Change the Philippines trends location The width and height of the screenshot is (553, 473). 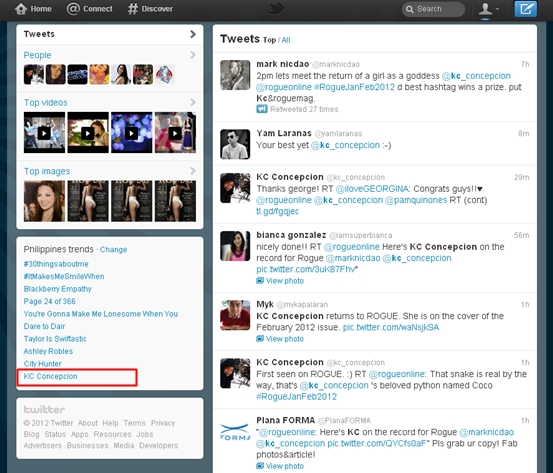113,250
